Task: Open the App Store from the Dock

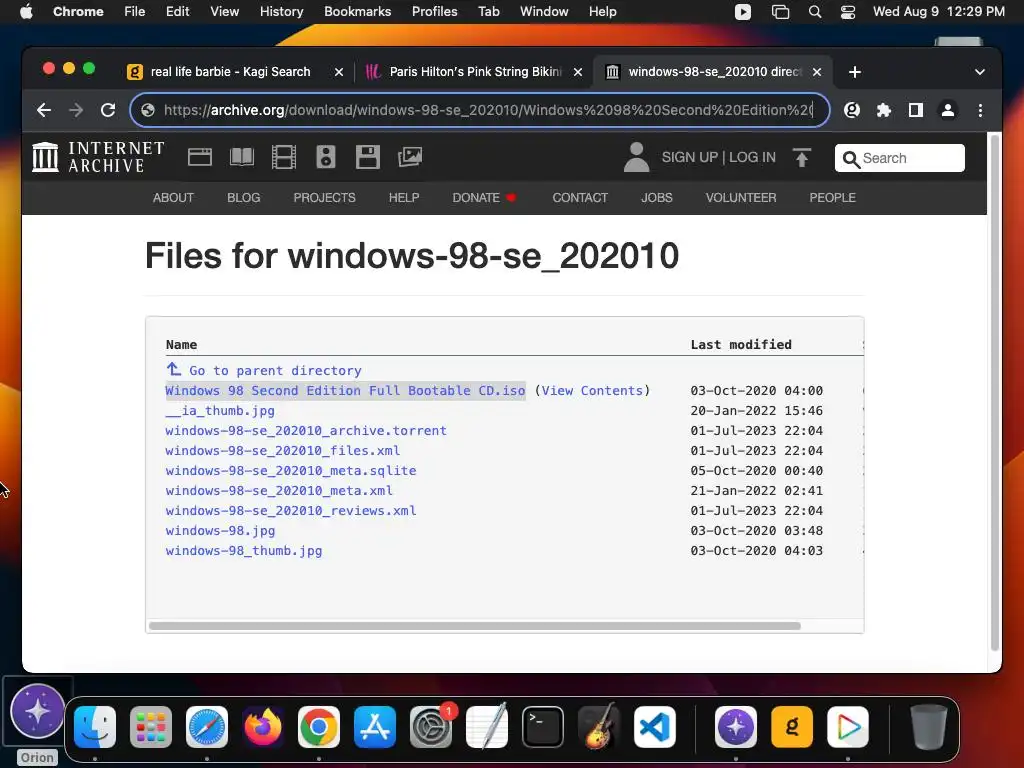Action: click(375, 727)
